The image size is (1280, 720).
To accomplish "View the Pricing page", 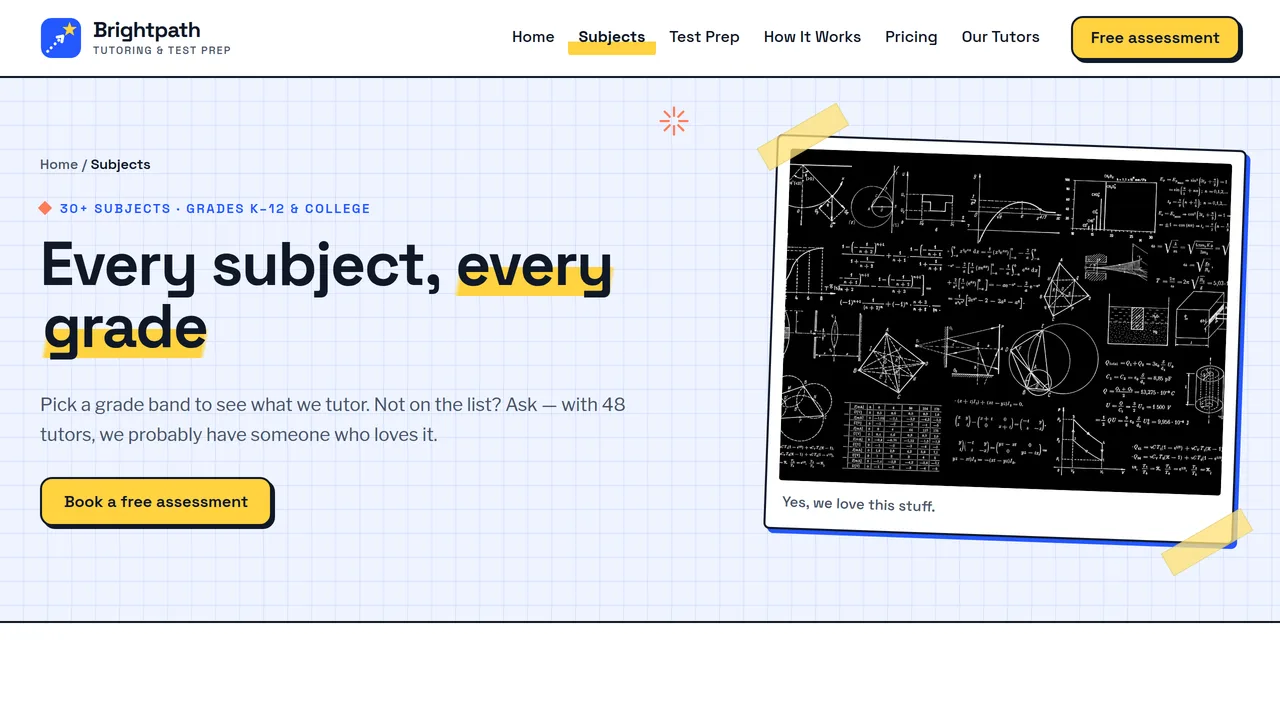I will click(x=911, y=37).
